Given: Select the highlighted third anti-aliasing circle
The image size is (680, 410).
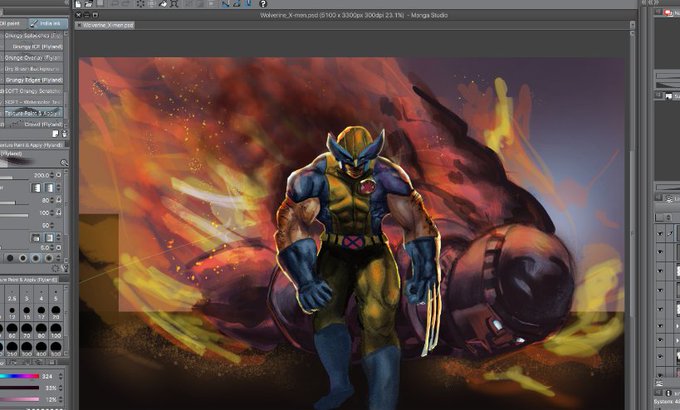Looking at the screenshot, I should coord(36,259).
